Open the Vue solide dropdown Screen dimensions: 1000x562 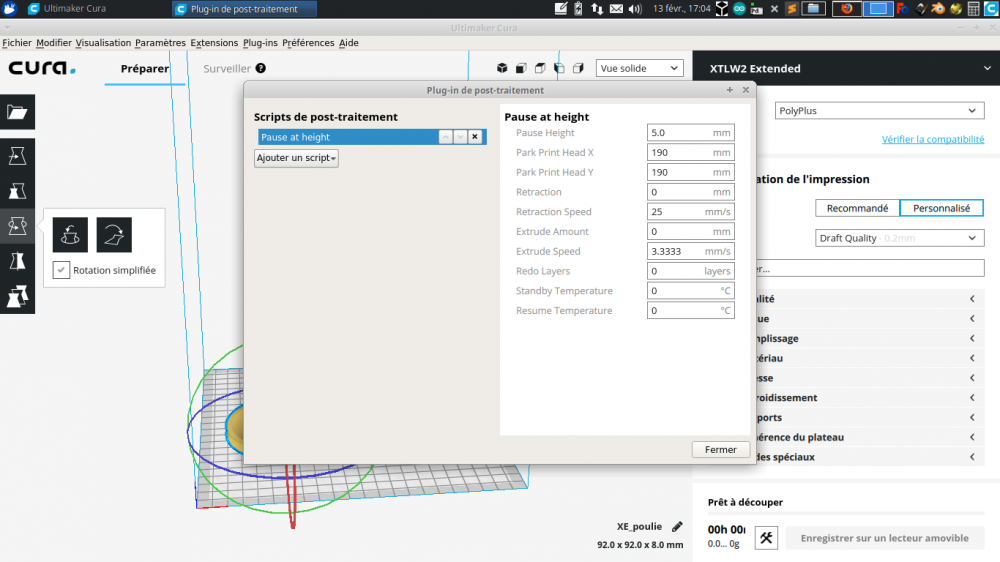click(x=640, y=68)
